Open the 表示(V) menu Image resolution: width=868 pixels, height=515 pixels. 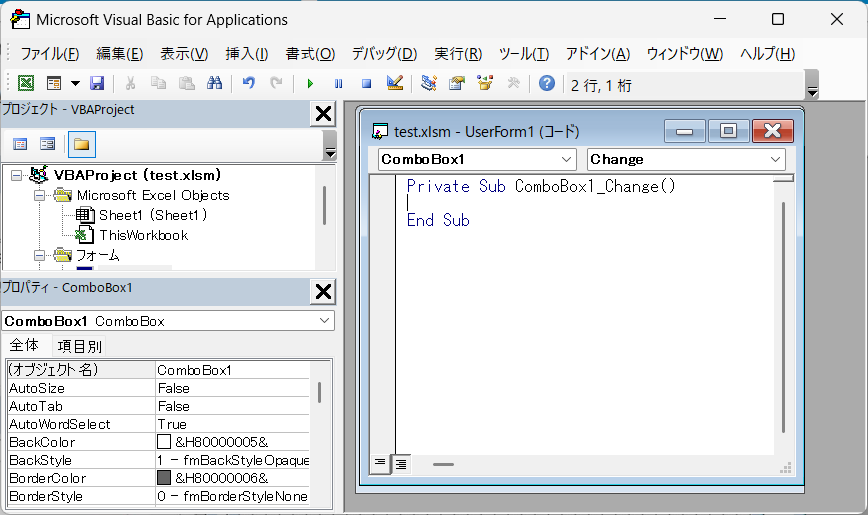[184, 54]
